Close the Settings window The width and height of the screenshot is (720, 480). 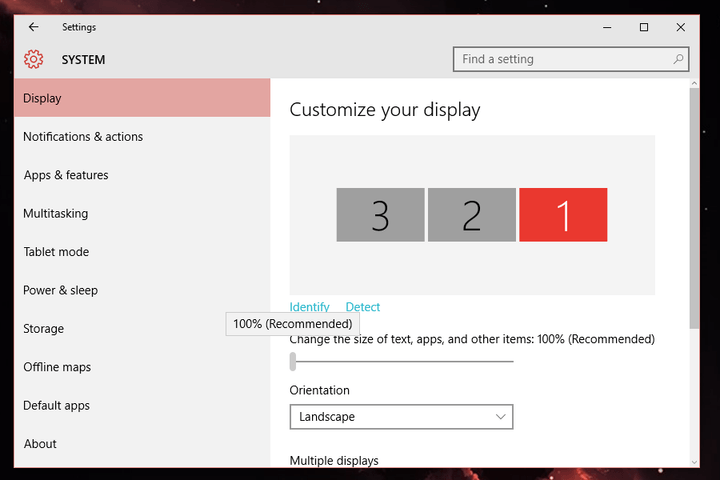click(681, 28)
